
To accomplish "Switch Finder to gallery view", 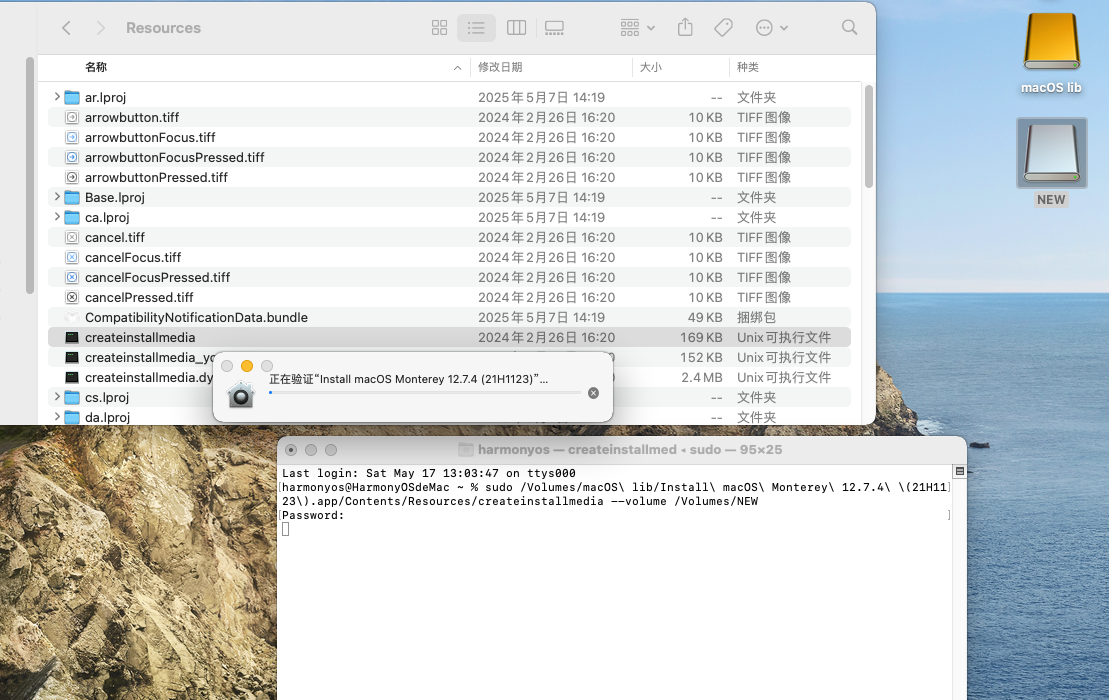I will [x=554, y=28].
